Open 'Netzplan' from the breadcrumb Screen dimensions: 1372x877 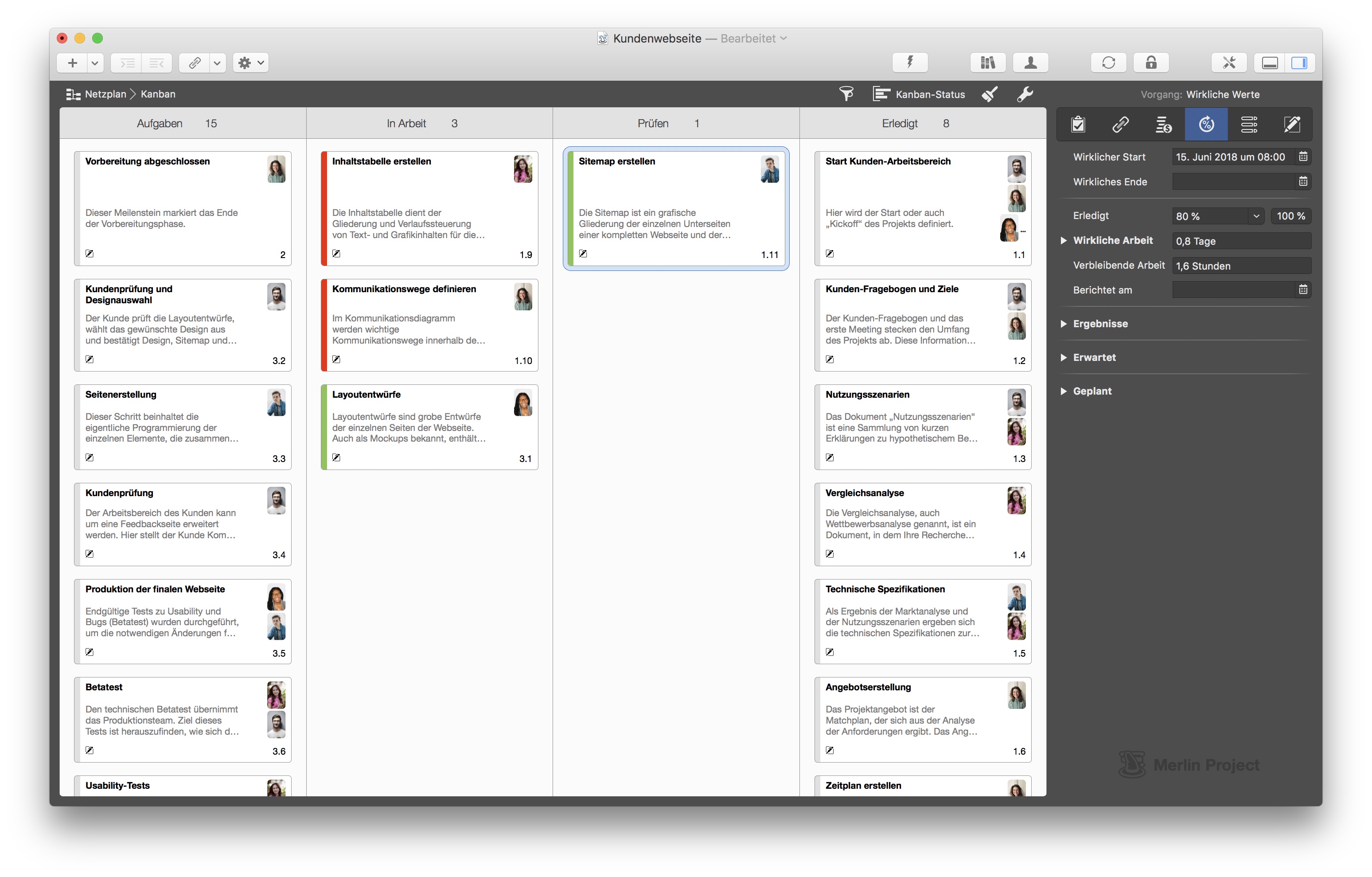coord(105,94)
